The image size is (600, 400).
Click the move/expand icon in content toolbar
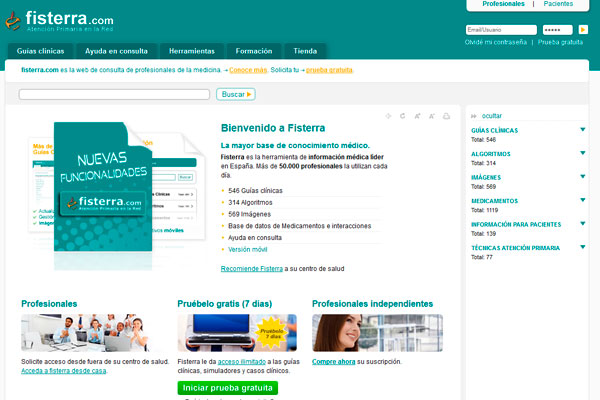coord(388,116)
